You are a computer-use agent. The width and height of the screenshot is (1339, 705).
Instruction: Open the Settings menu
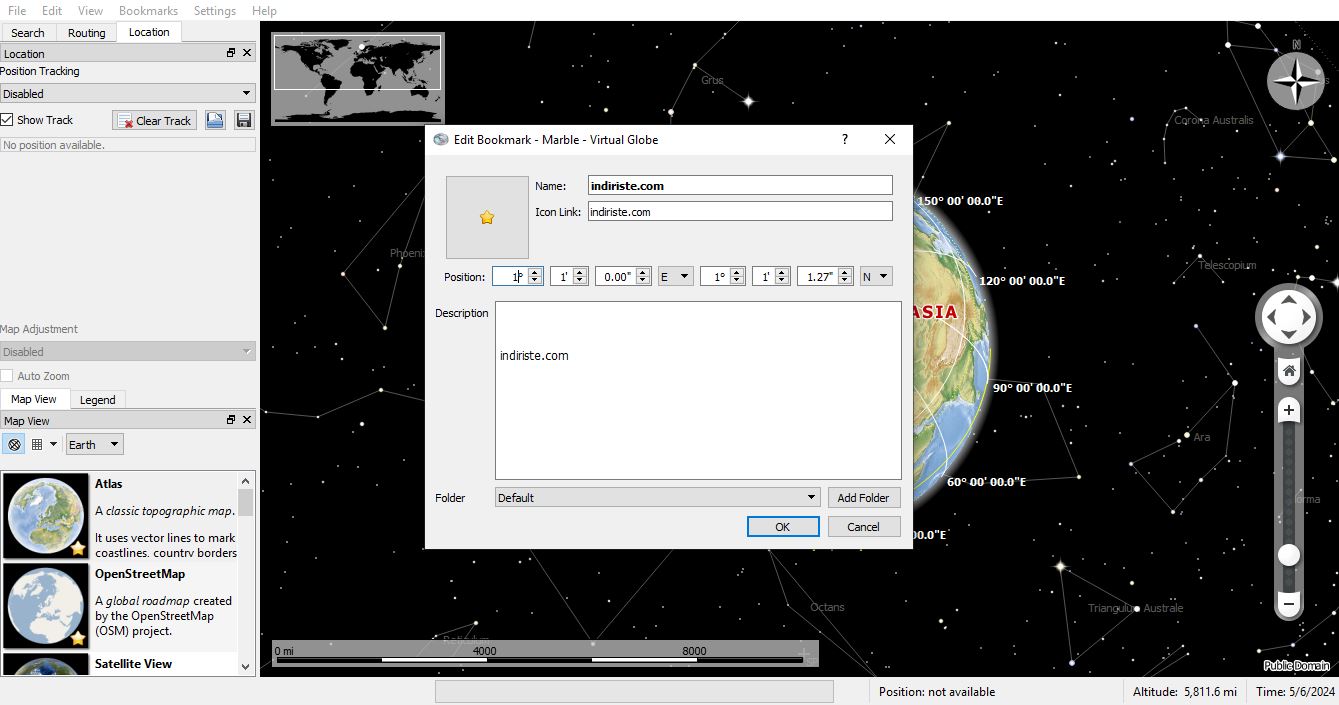click(x=214, y=10)
